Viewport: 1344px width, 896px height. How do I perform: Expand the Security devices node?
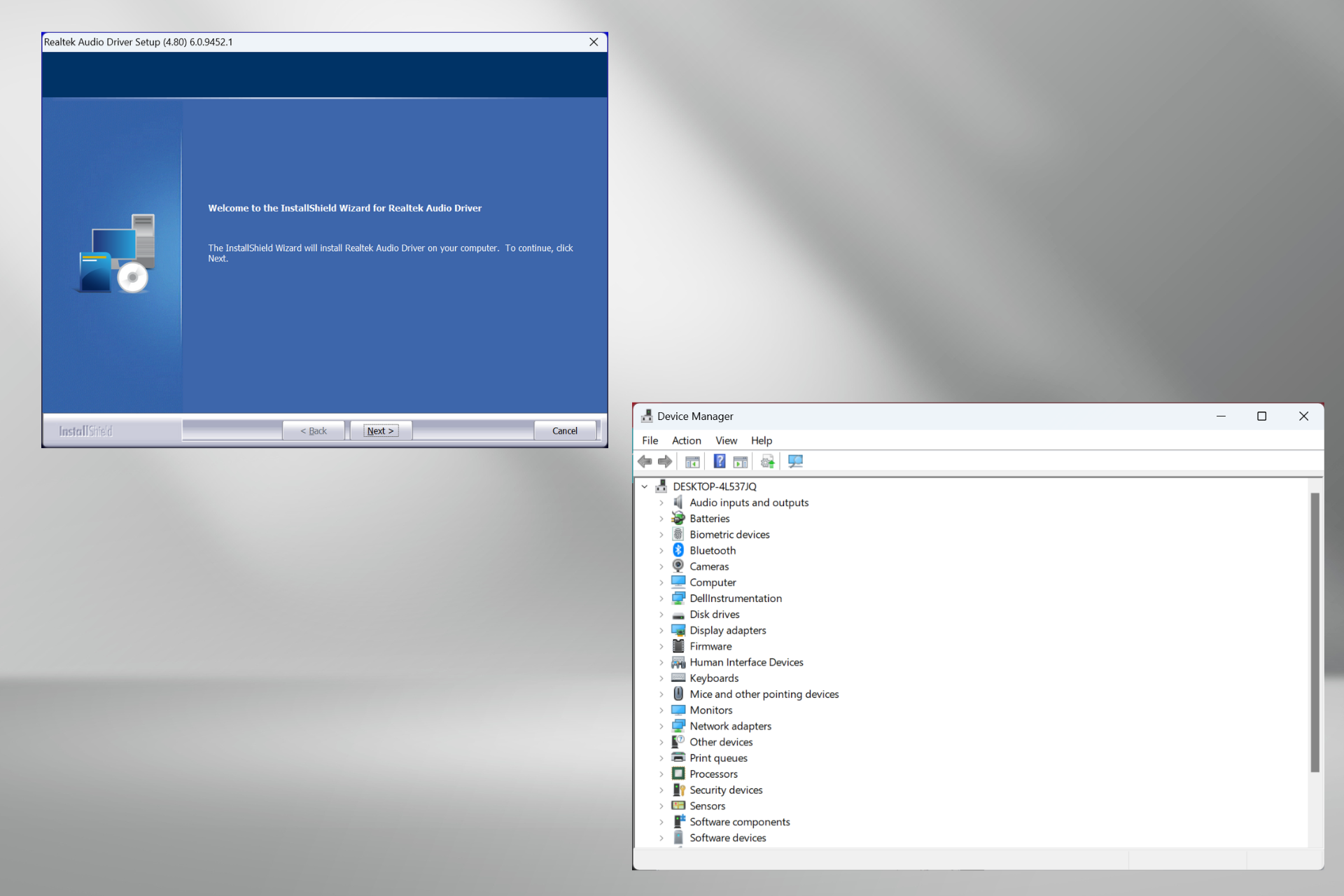(x=661, y=790)
